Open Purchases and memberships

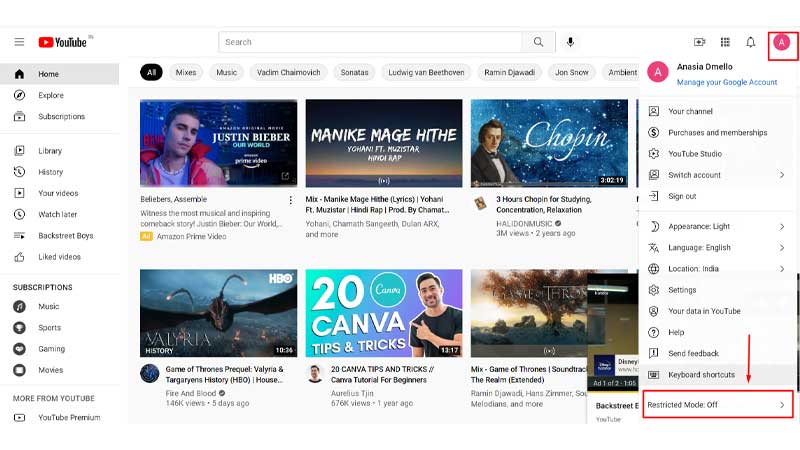pos(717,133)
